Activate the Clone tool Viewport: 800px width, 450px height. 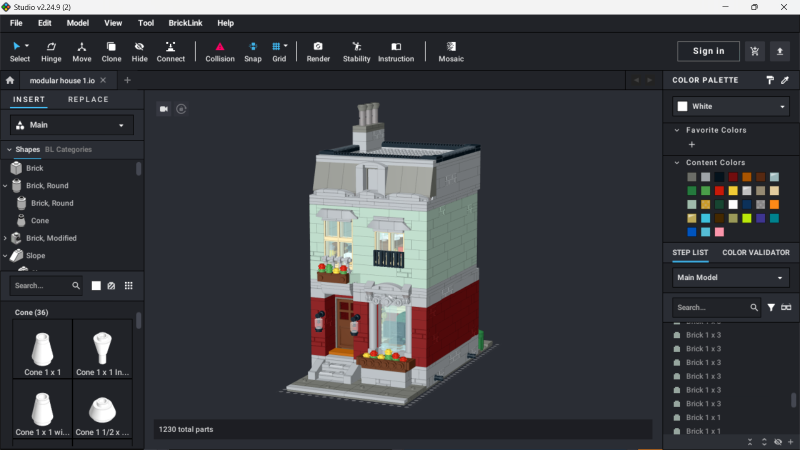point(111,51)
